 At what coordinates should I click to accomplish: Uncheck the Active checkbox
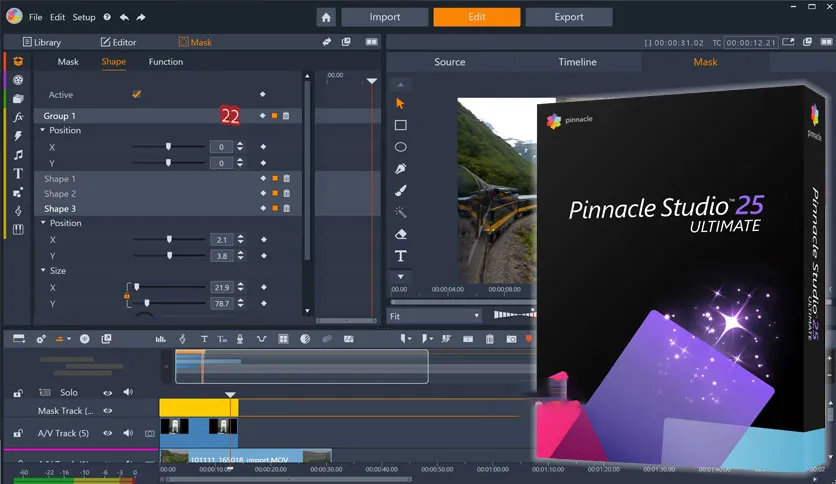click(x=136, y=94)
